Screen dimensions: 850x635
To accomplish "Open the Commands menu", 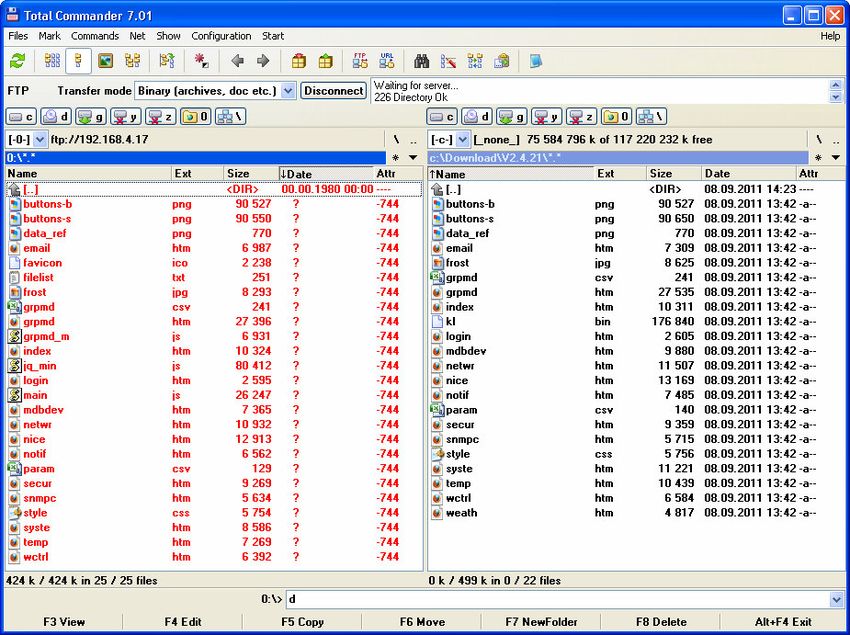I will [95, 36].
